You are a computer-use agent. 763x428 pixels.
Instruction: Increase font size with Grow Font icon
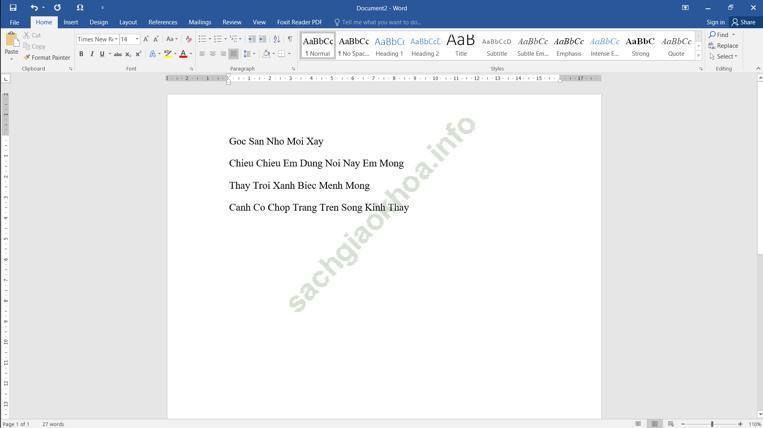coord(145,39)
